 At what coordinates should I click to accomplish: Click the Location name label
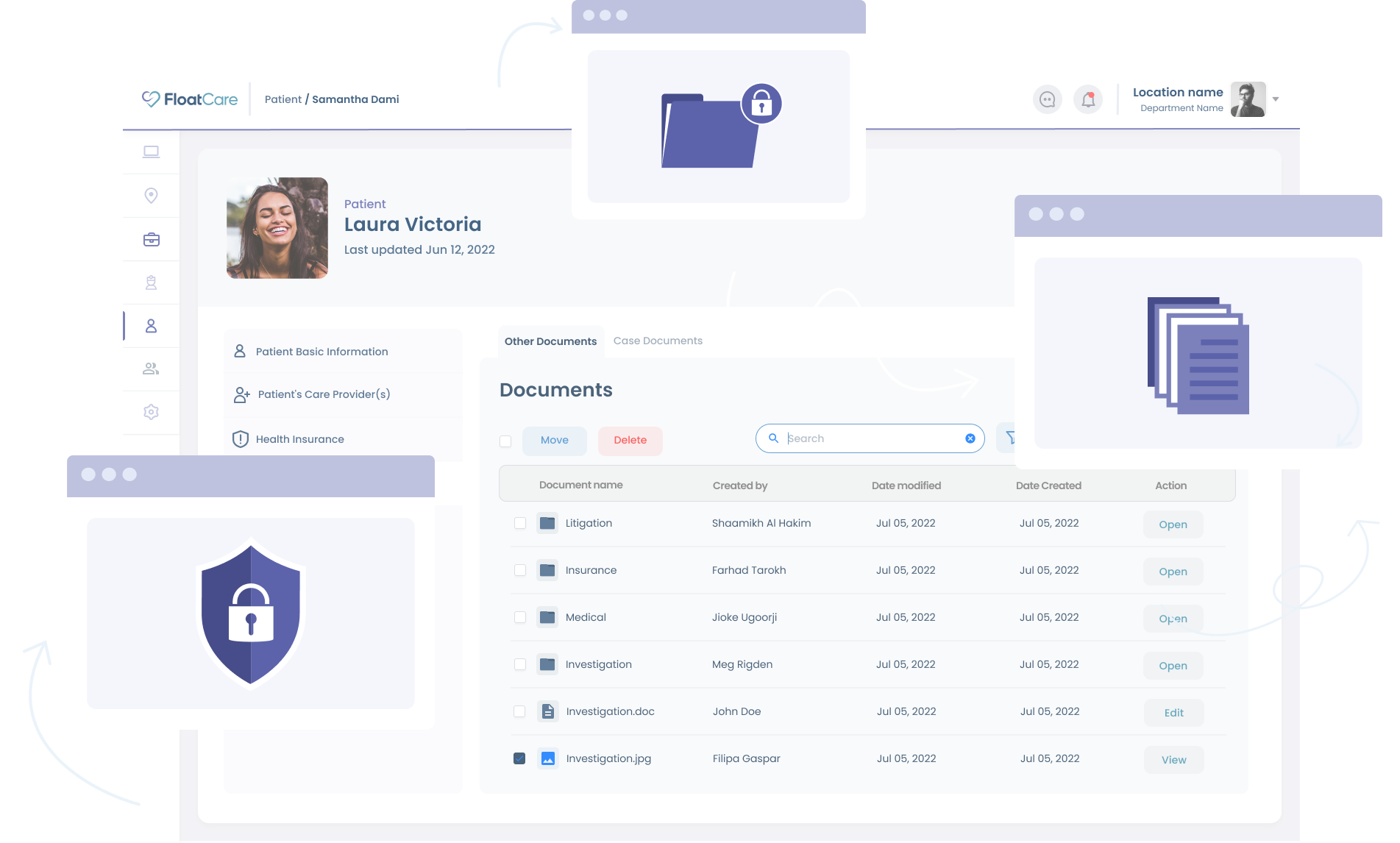coord(1177,92)
